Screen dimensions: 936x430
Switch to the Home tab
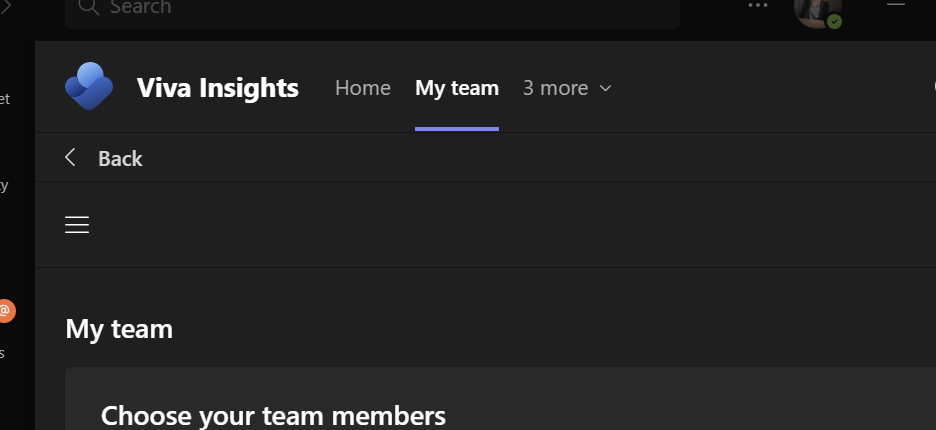tap(362, 88)
